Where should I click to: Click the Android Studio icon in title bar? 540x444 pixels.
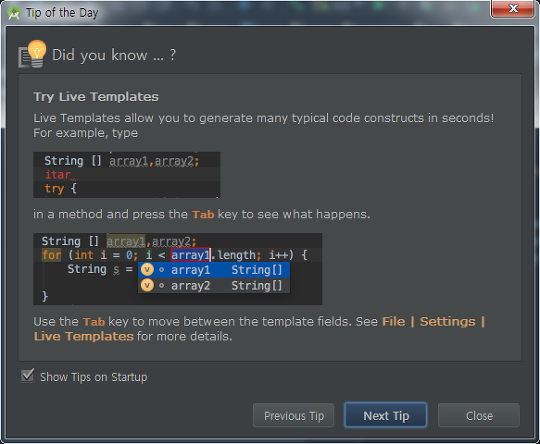click(14, 13)
